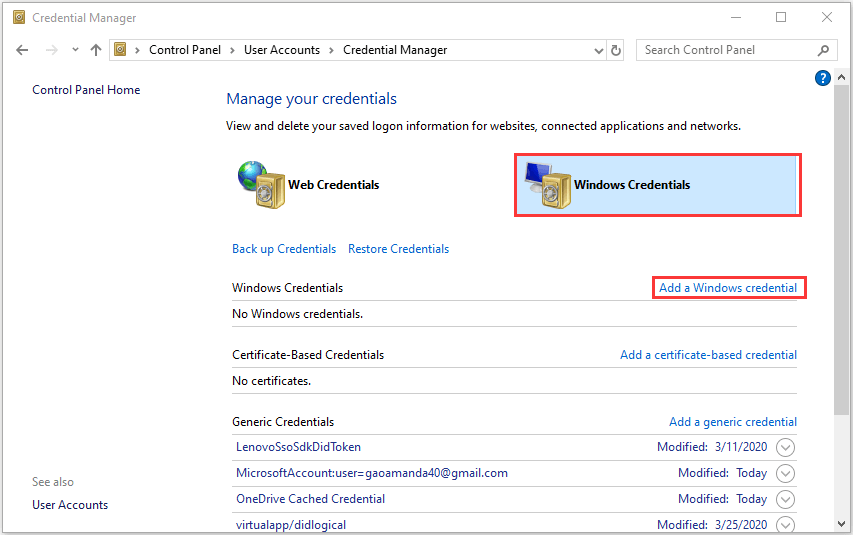Viewport: 853px width, 535px height.
Task: Open virtualapp/didlogical credential entry
Action: pos(290,525)
